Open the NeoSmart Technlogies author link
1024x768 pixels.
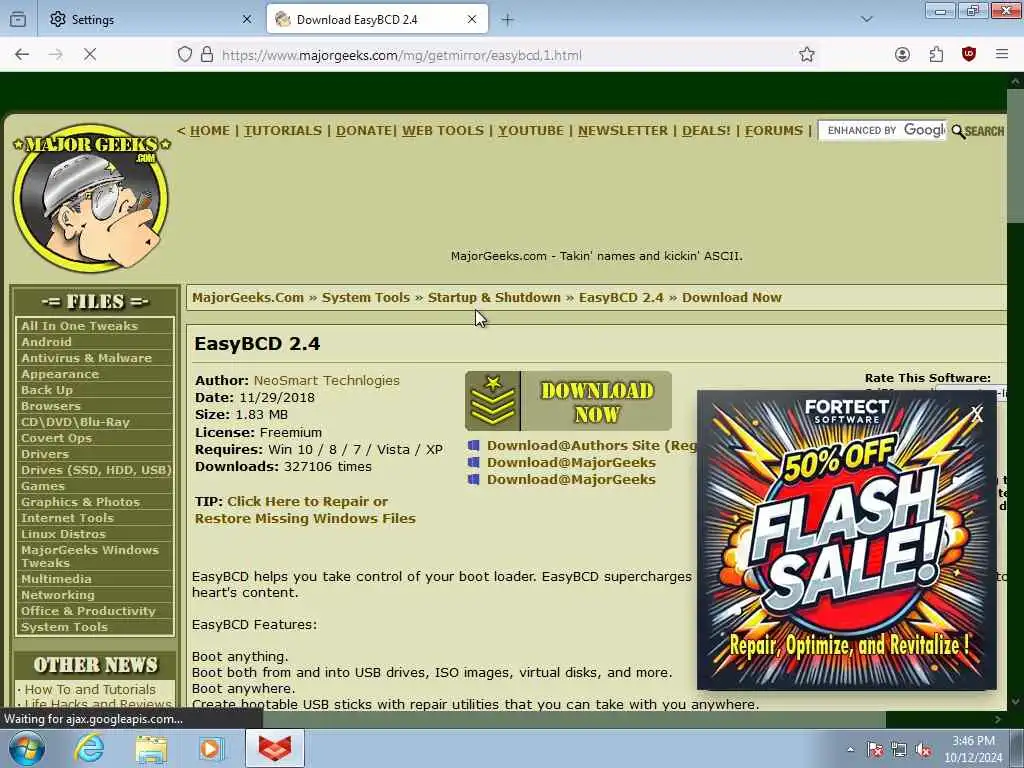click(327, 381)
